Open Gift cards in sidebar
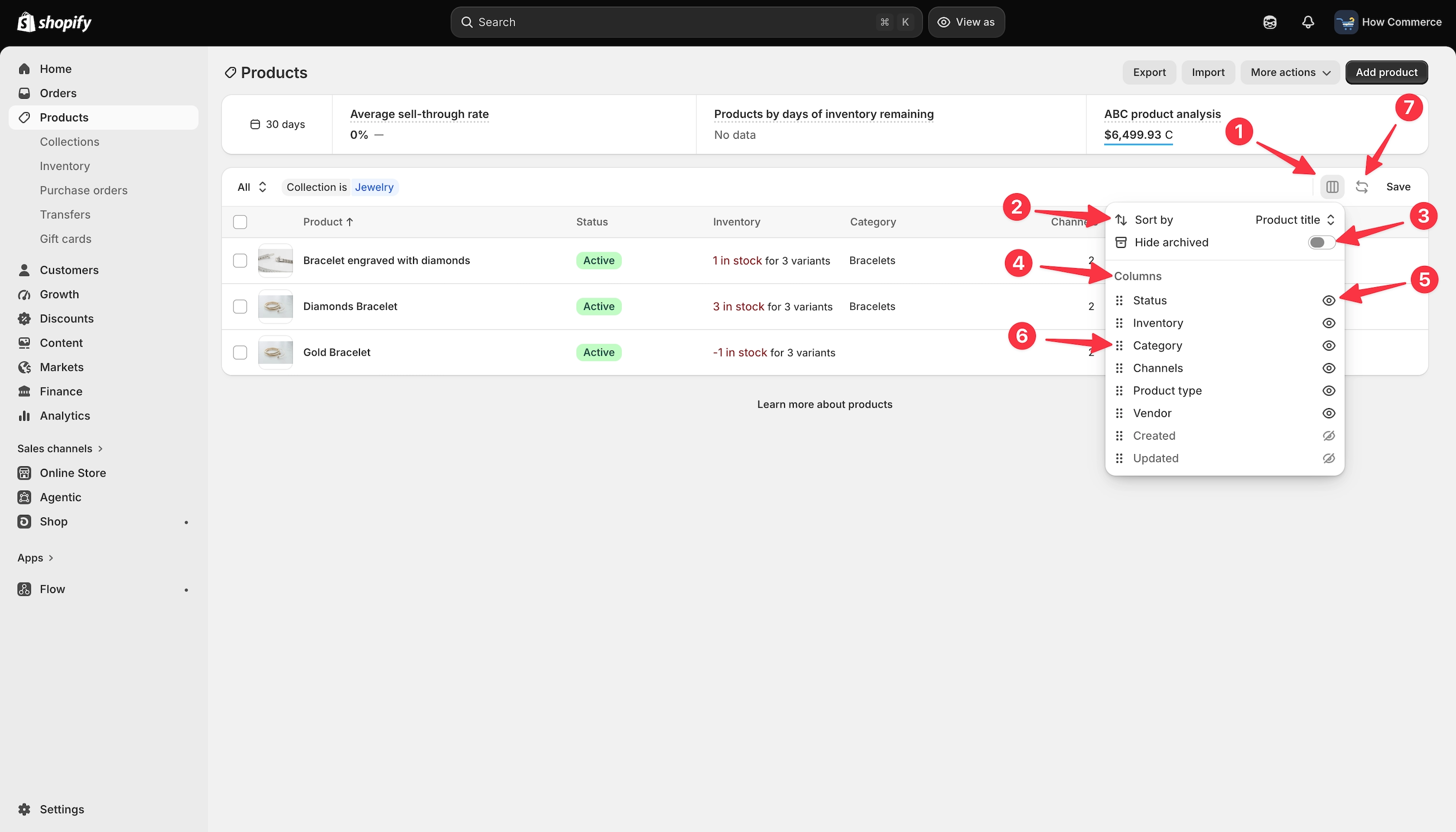 (x=66, y=239)
